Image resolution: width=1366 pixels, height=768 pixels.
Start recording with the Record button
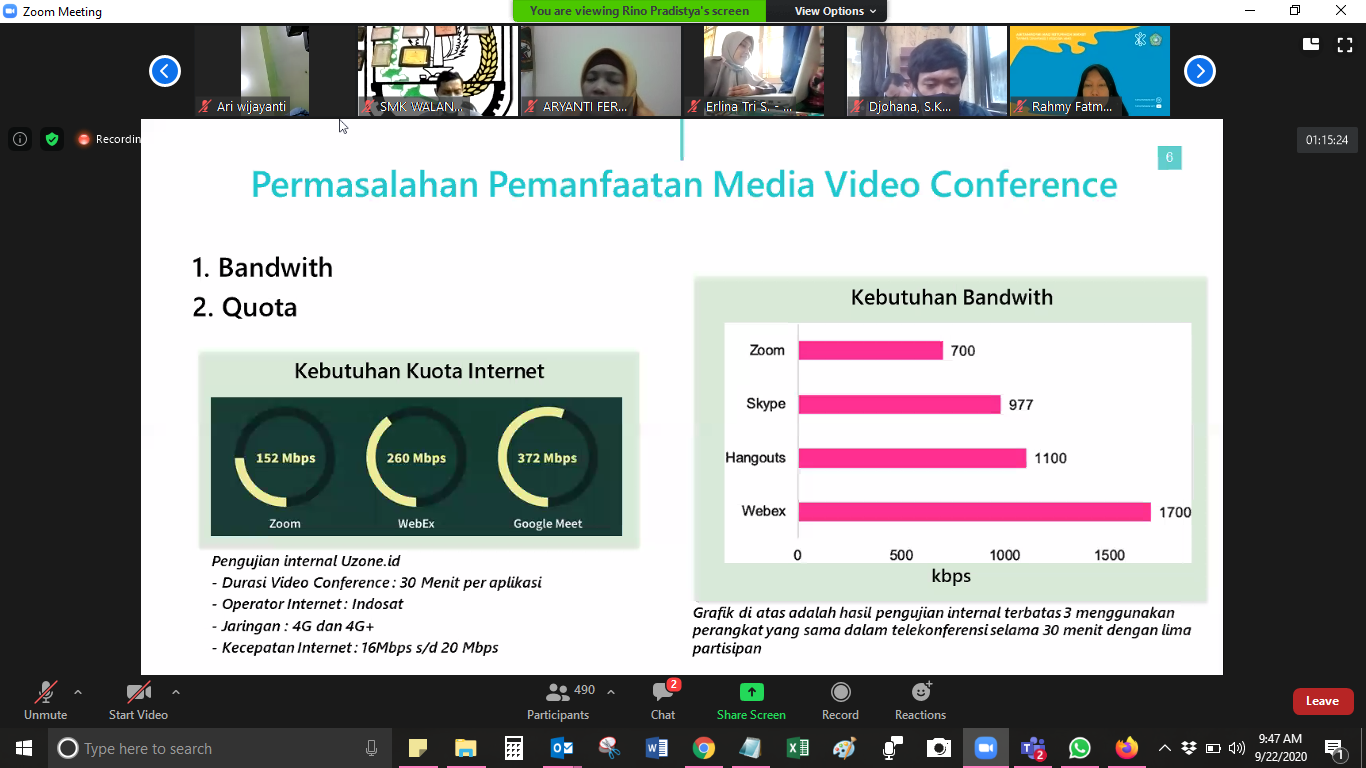coord(841,700)
